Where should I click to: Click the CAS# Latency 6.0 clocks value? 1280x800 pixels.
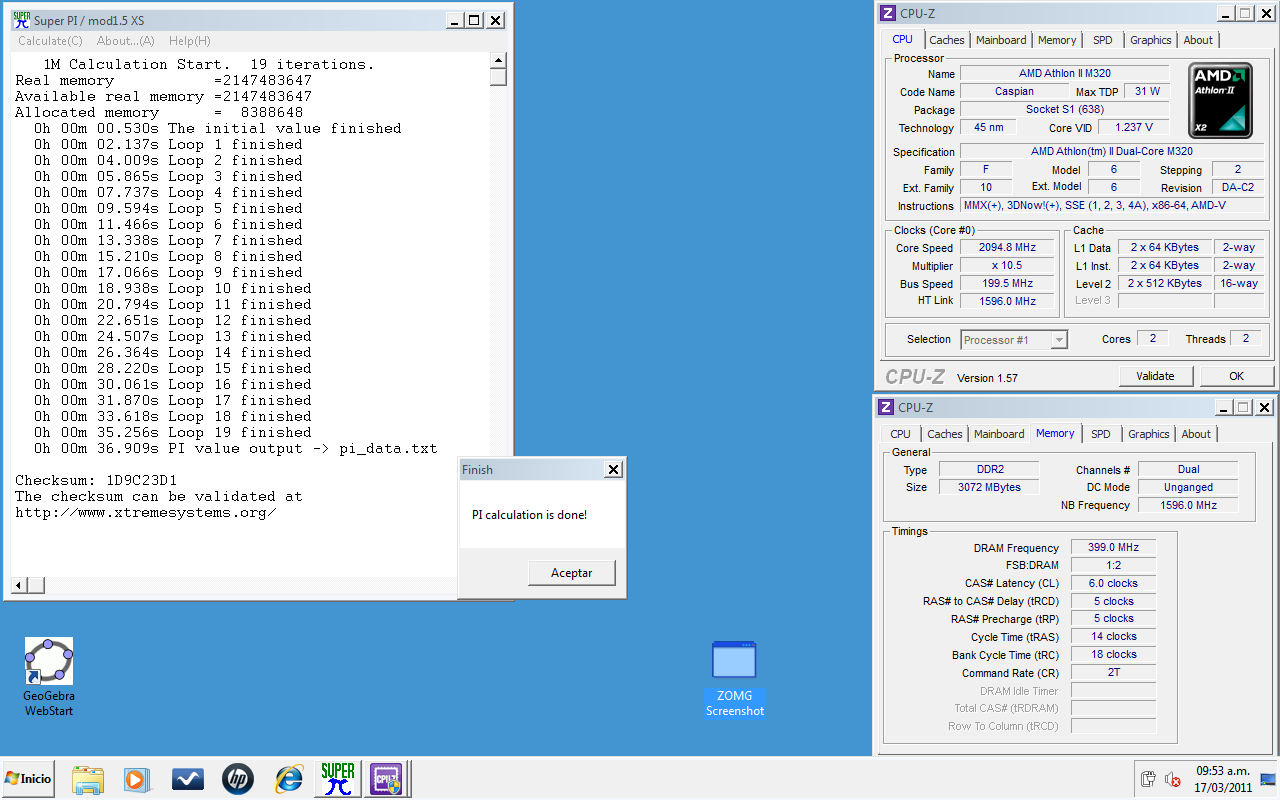(1113, 583)
